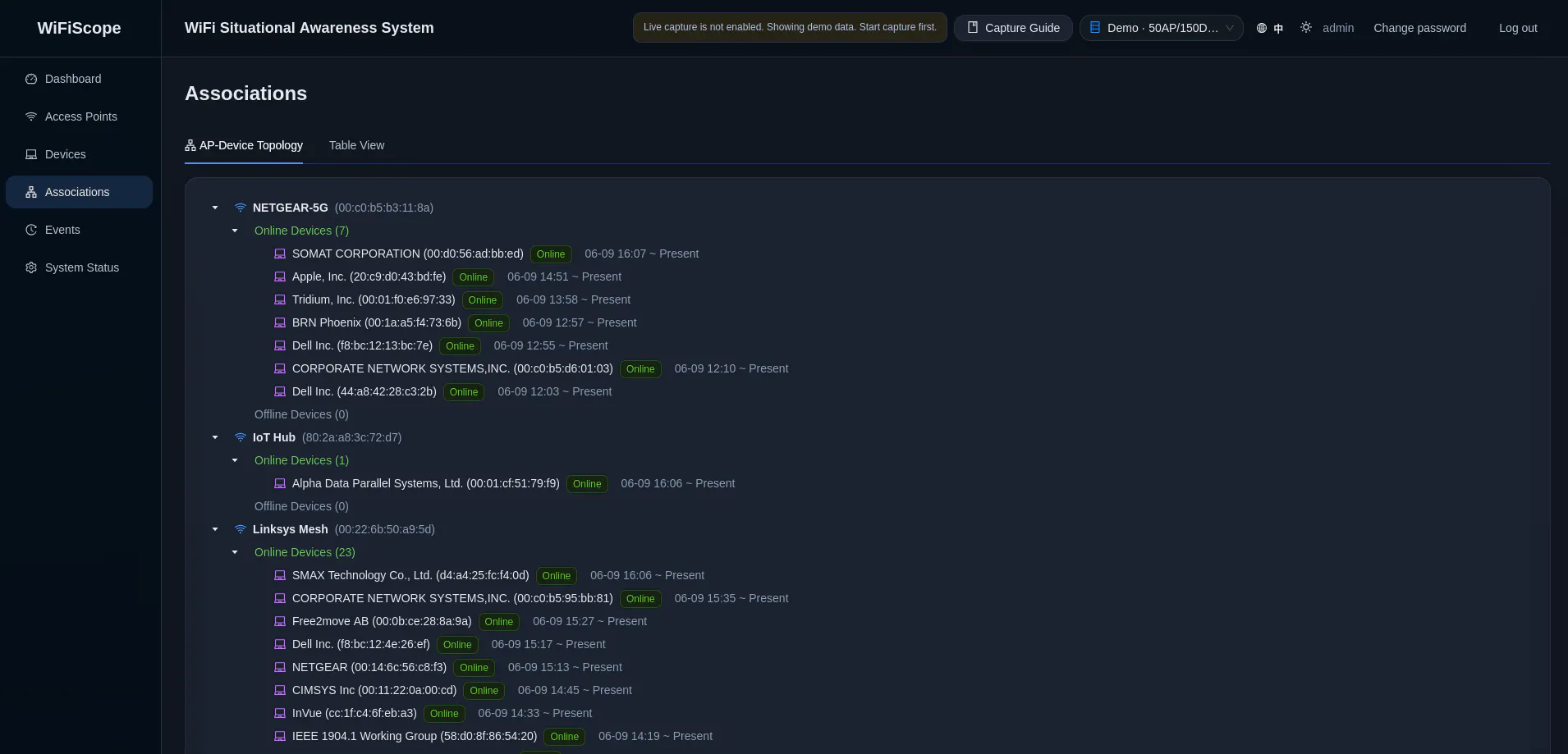The image size is (1568, 754).
Task: Click the Online badge for SOMAT CORPORATION
Action: tap(551, 254)
